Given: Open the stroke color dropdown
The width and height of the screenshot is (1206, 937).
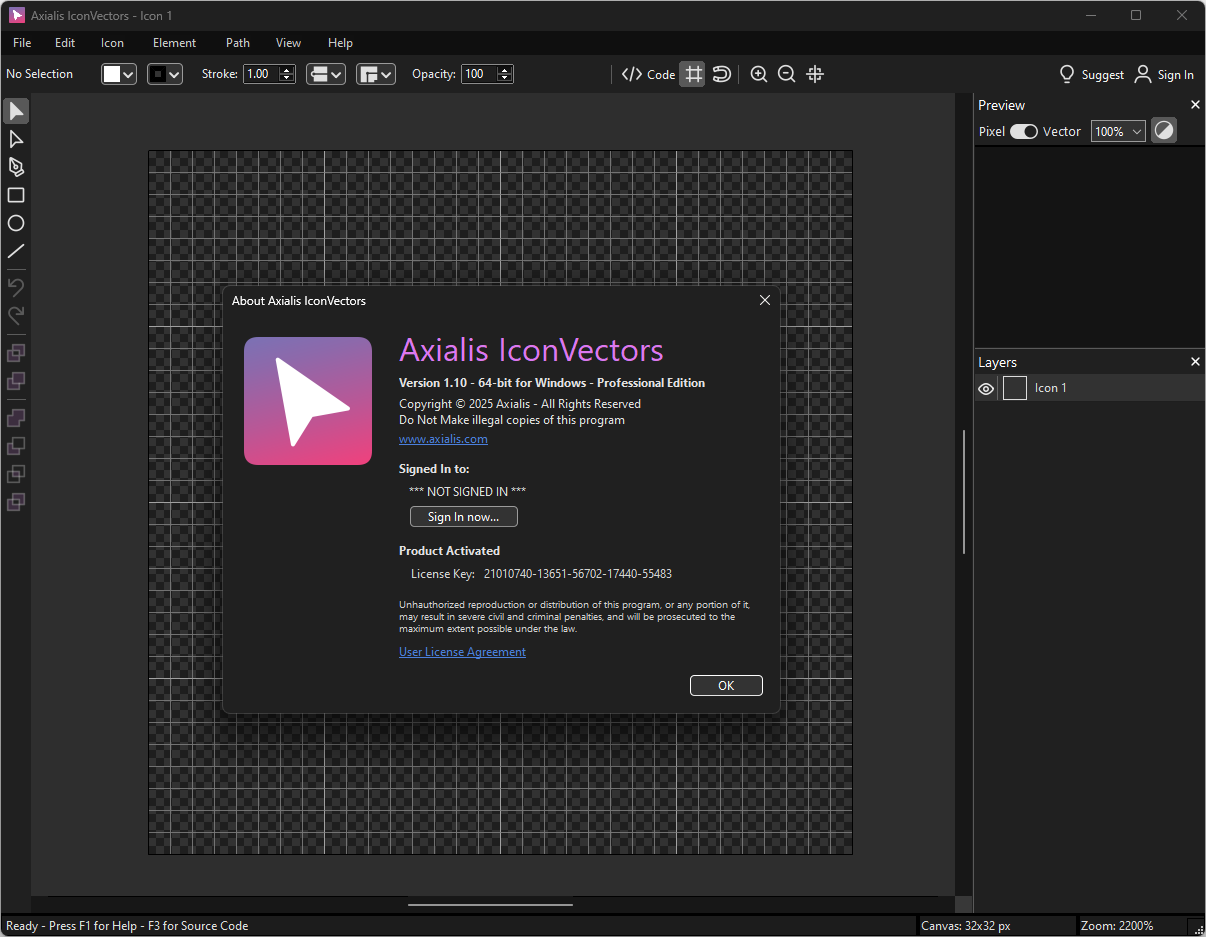Looking at the screenshot, I should (165, 74).
